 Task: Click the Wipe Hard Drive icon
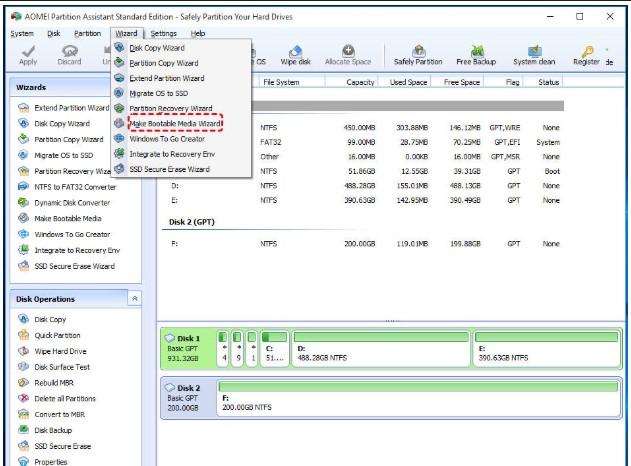pos(23,351)
